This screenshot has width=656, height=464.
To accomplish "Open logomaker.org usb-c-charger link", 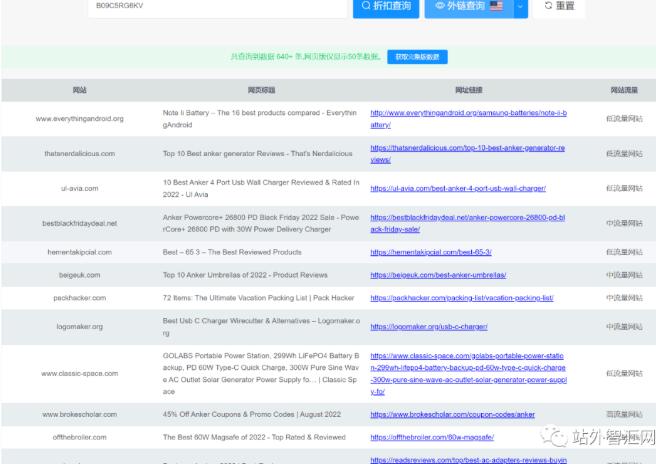I will (x=428, y=326).
